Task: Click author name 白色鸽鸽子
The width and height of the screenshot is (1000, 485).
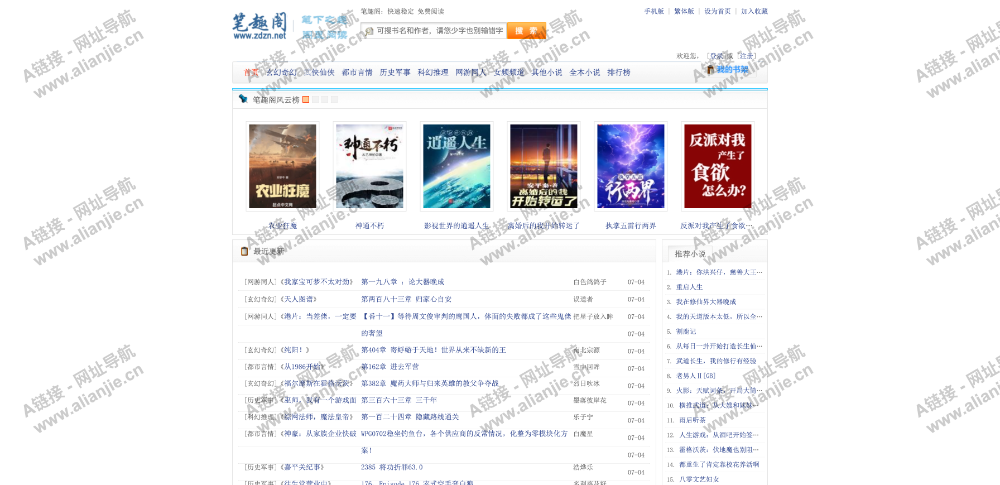Action: click(590, 281)
